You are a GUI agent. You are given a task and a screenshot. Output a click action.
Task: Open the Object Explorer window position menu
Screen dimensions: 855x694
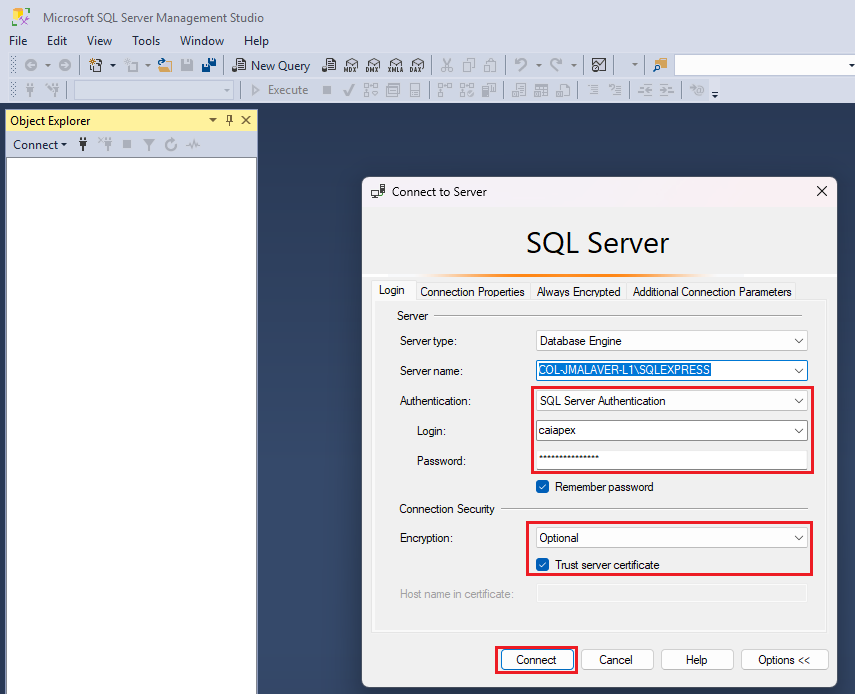(213, 120)
